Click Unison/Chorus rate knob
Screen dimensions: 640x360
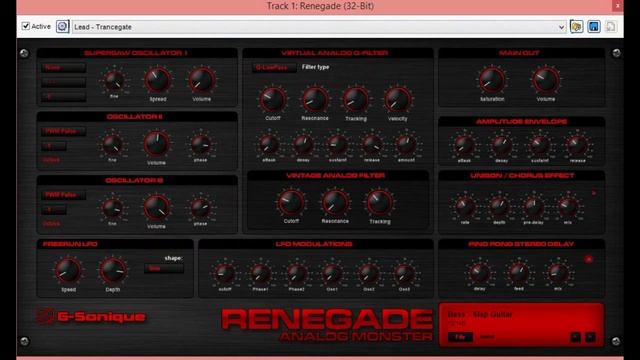pyautogui.click(x=464, y=206)
